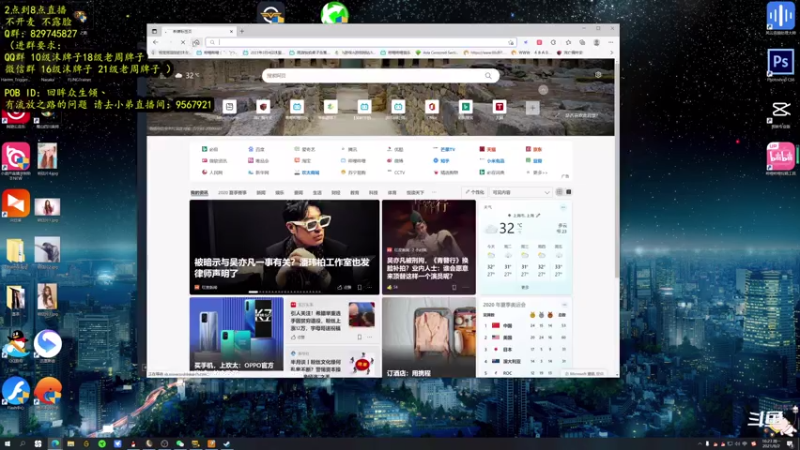Open the more options on Olympics medal card
This screenshot has height=450, width=800.
[564, 305]
